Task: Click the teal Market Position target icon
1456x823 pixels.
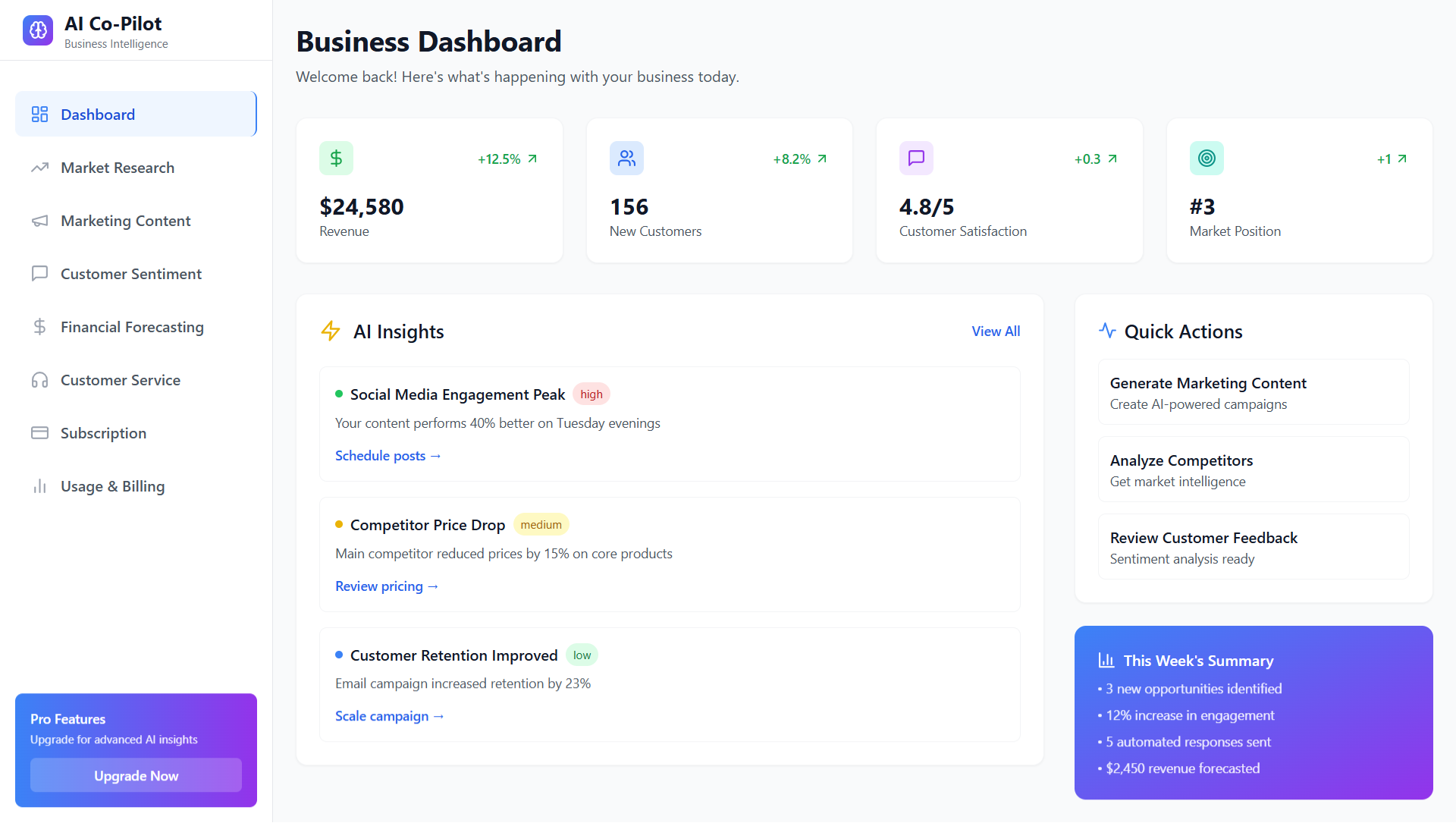Action: [x=1207, y=158]
